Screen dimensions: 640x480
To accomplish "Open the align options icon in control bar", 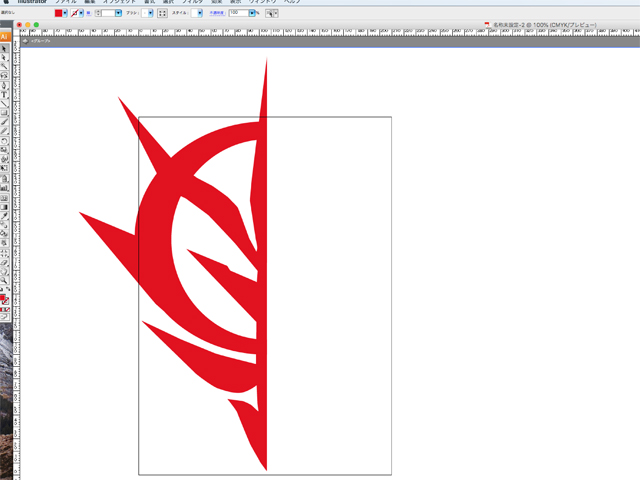I will [162, 13].
